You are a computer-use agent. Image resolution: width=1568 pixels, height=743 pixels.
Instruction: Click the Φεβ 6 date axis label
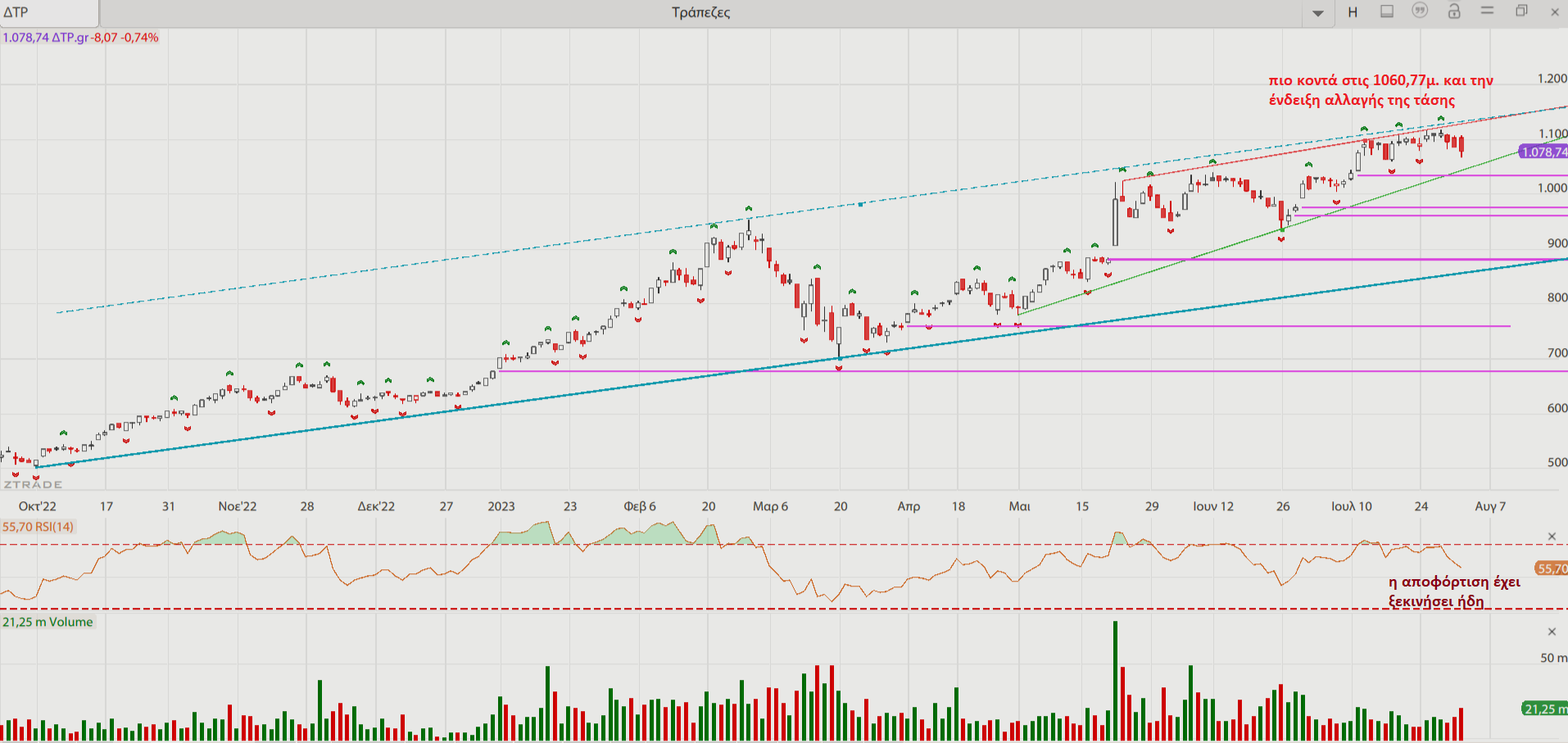[640, 506]
